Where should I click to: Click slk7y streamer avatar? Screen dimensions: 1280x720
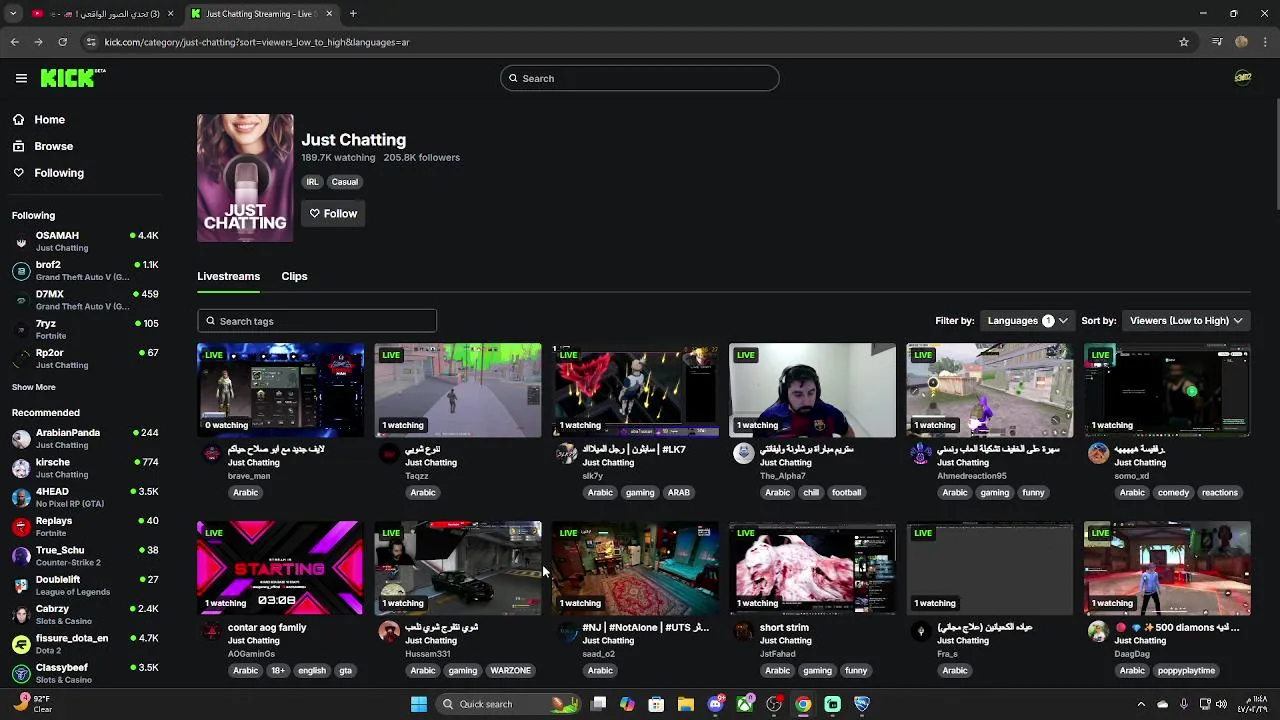click(x=566, y=454)
